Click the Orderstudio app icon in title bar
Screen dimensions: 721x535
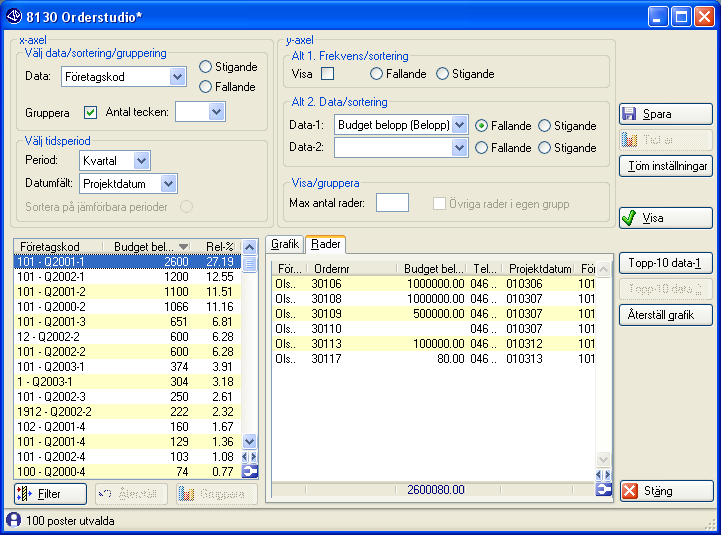pyautogui.click(x=14, y=17)
